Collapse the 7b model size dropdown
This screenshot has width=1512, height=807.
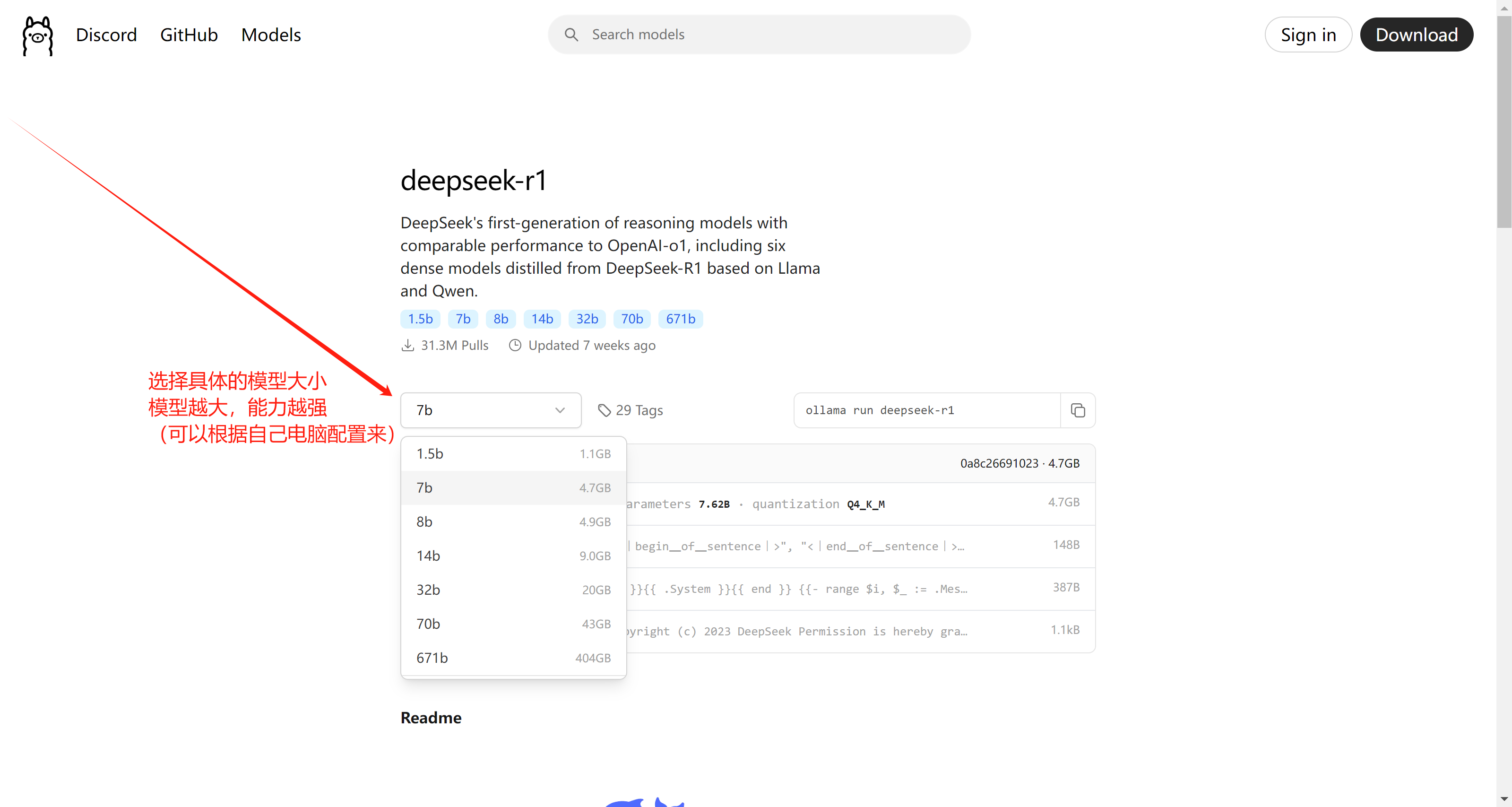point(490,410)
